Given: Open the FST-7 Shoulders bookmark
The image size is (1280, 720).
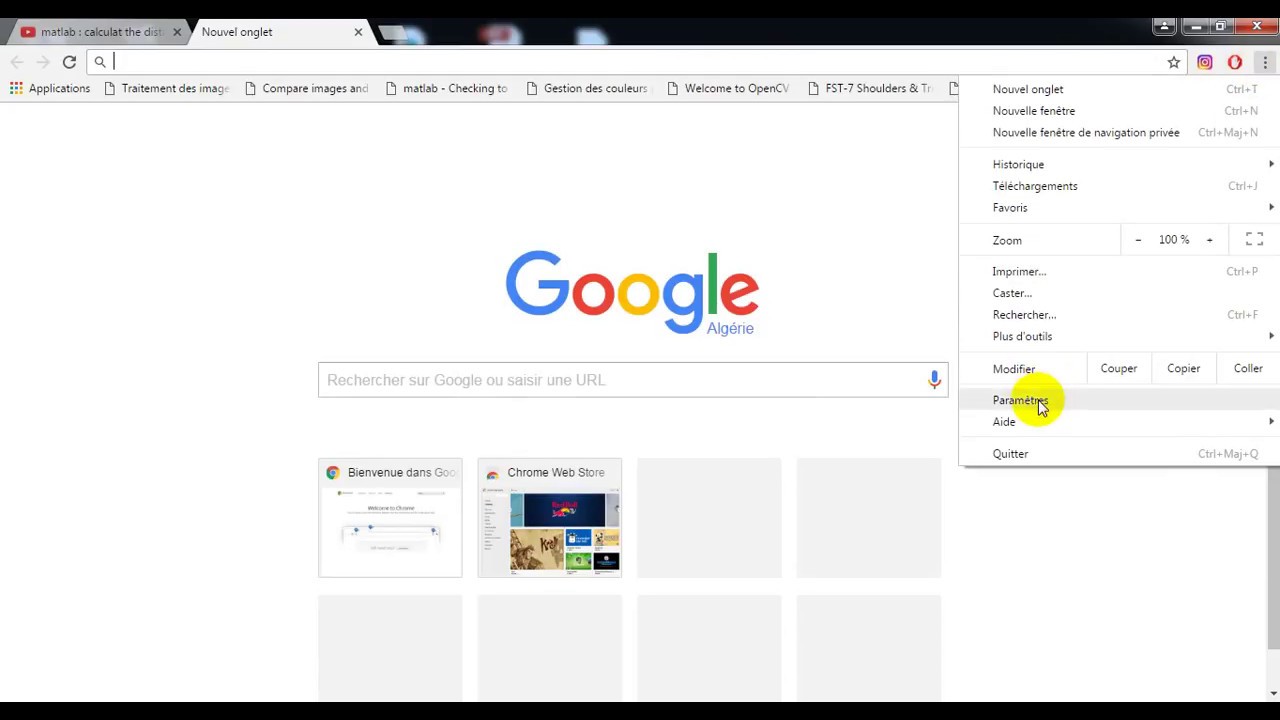Looking at the screenshot, I should coord(869,88).
